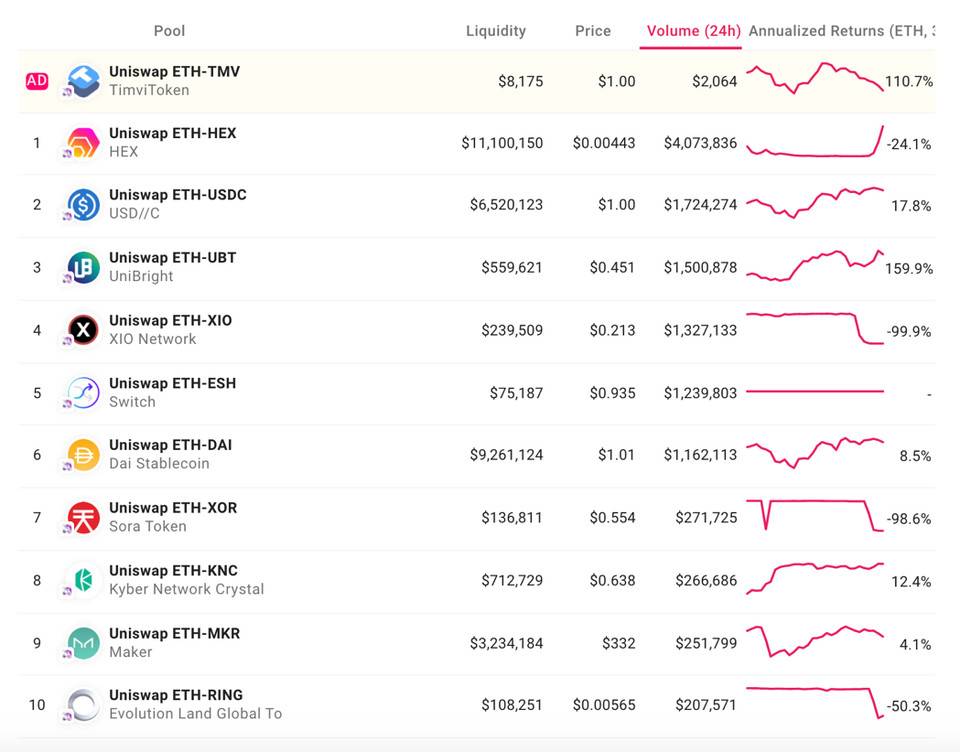960x752 pixels.
Task: Click the Kyber Network Crystal icon
Action: coord(83,580)
